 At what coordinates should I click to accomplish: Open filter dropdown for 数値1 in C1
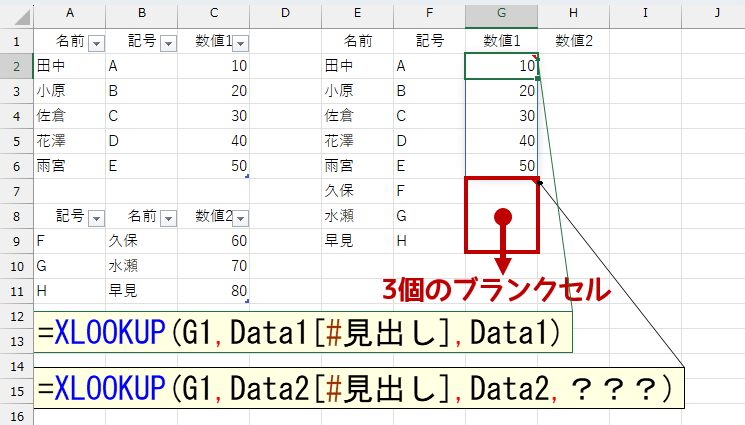click(x=240, y=44)
